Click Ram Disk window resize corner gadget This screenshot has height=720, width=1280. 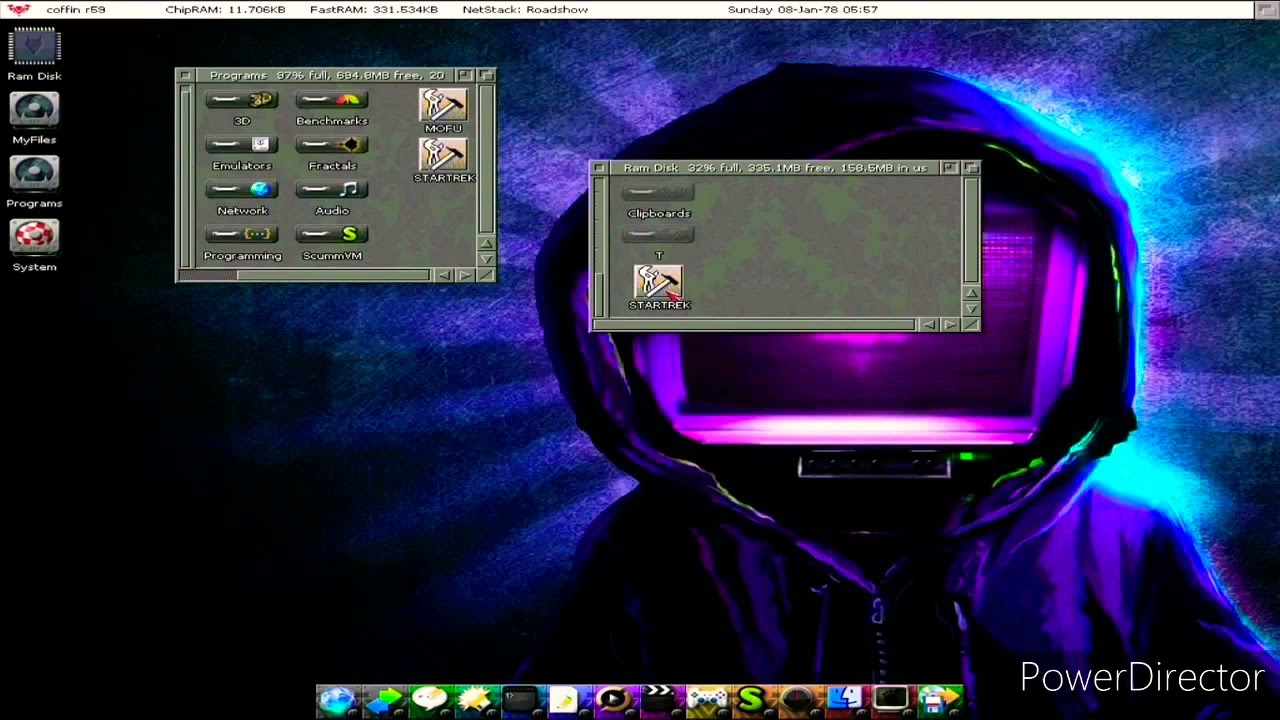tap(971, 325)
